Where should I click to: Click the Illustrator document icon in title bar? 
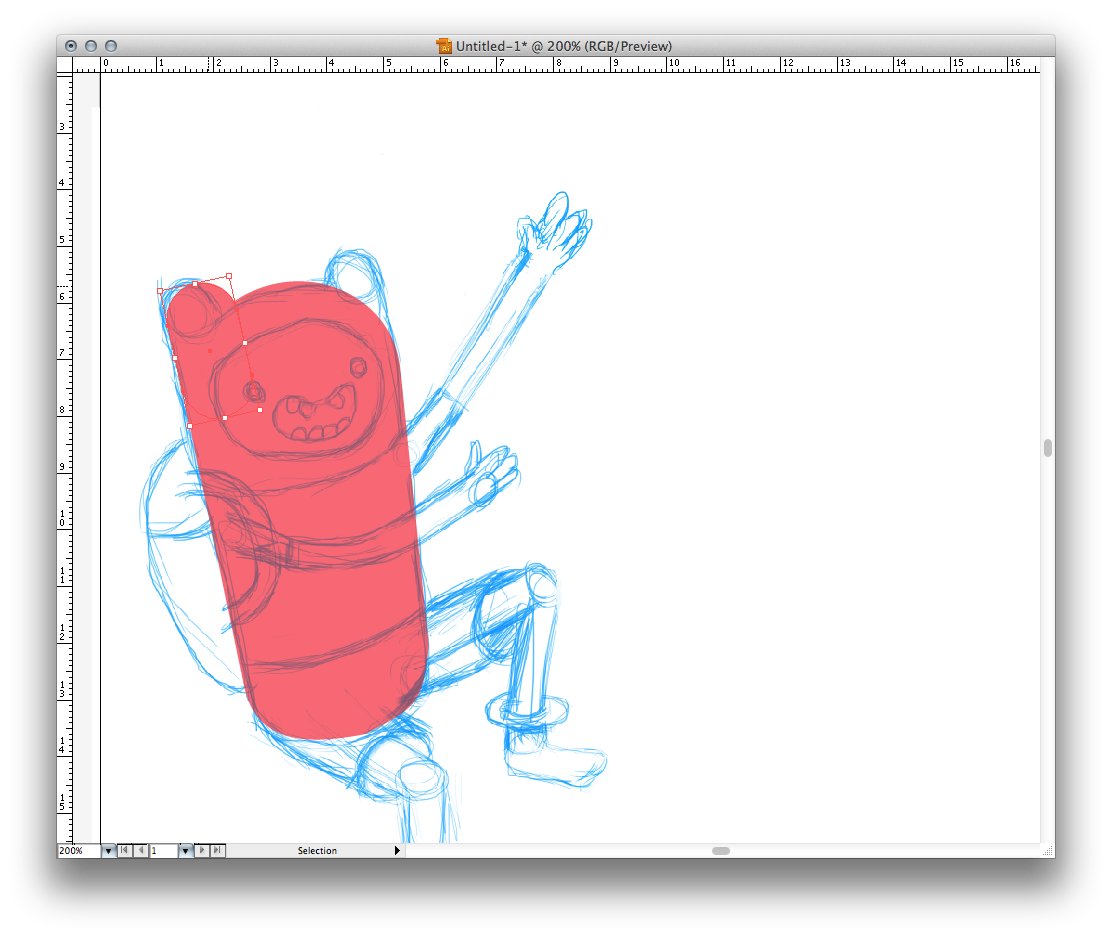(x=445, y=46)
